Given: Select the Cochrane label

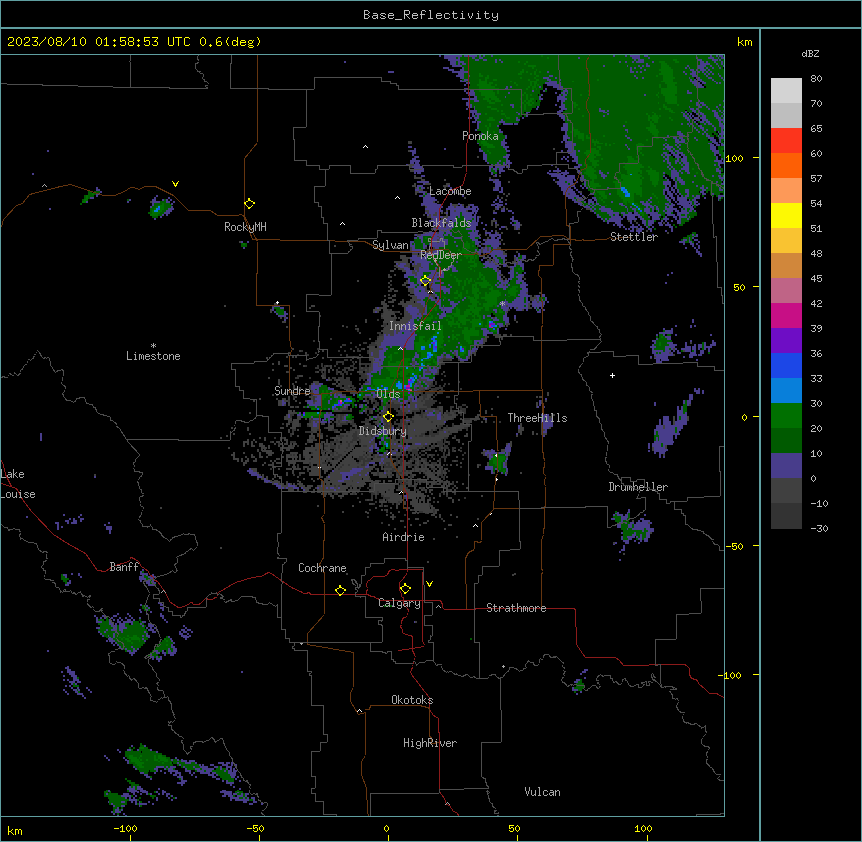Looking at the screenshot, I should tap(322, 568).
